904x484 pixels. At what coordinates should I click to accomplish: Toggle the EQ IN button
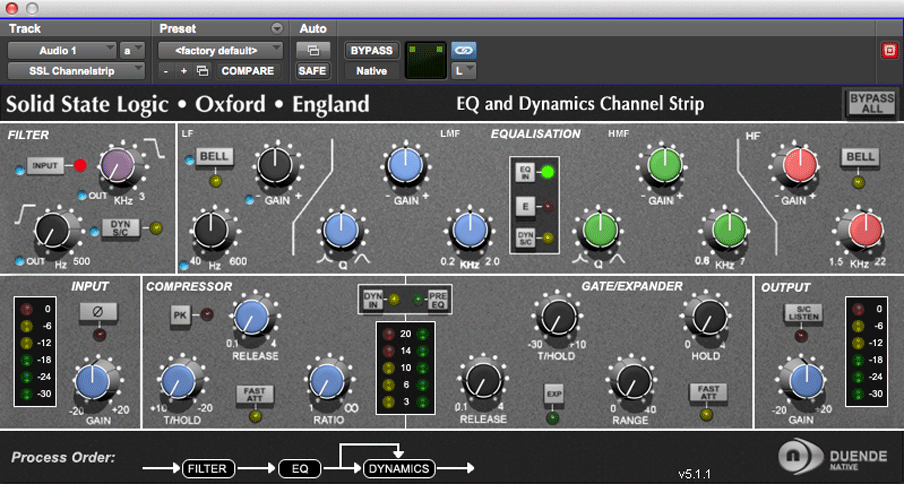525,172
